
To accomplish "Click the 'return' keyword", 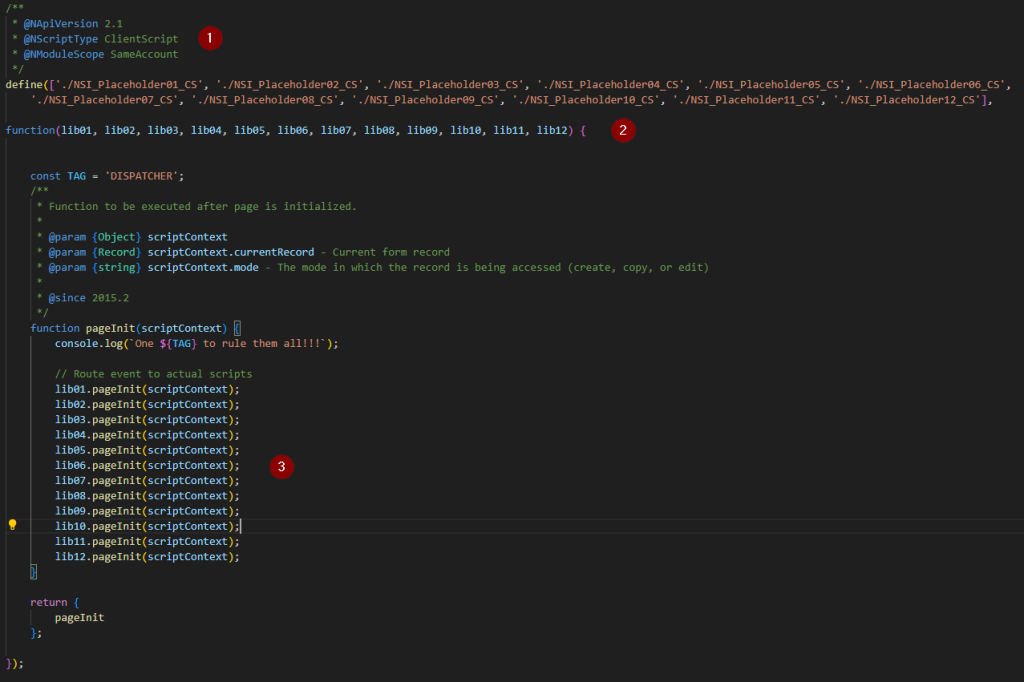I will [49, 602].
